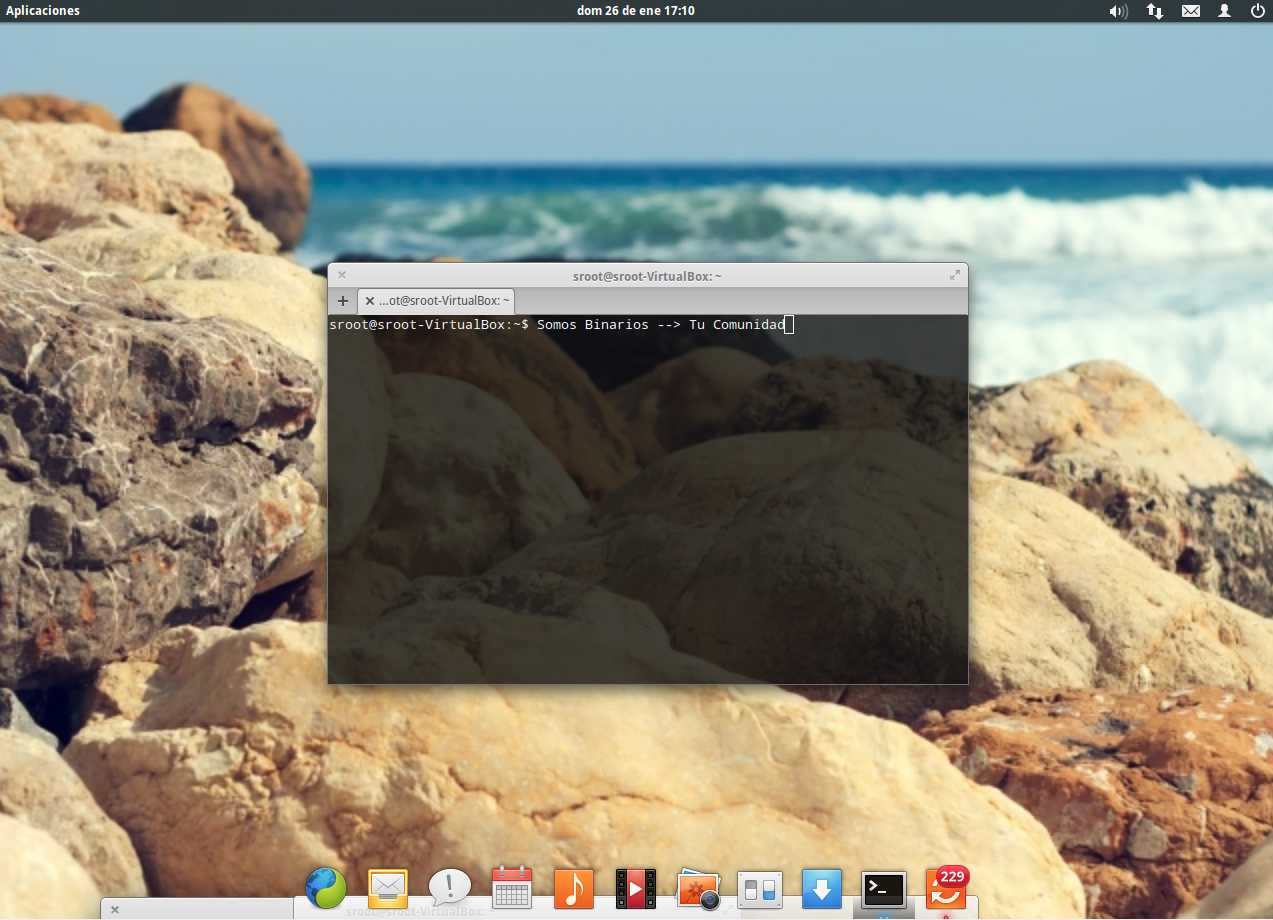
Task: Open the volume indicator in the top panel
Action: 1118,11
